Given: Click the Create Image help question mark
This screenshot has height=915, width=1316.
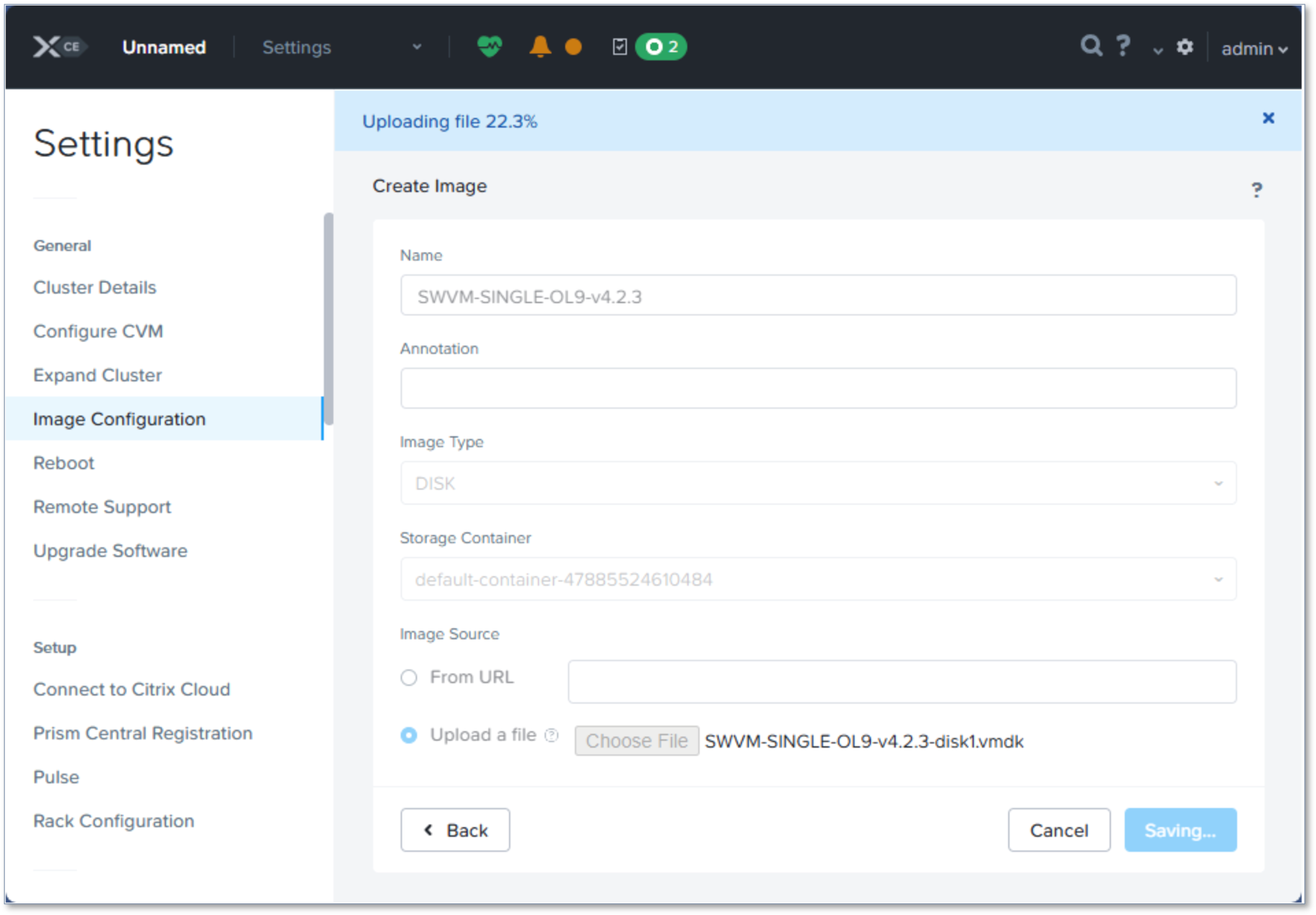Looking at the screenshot, I should [x=1256, y=190].
